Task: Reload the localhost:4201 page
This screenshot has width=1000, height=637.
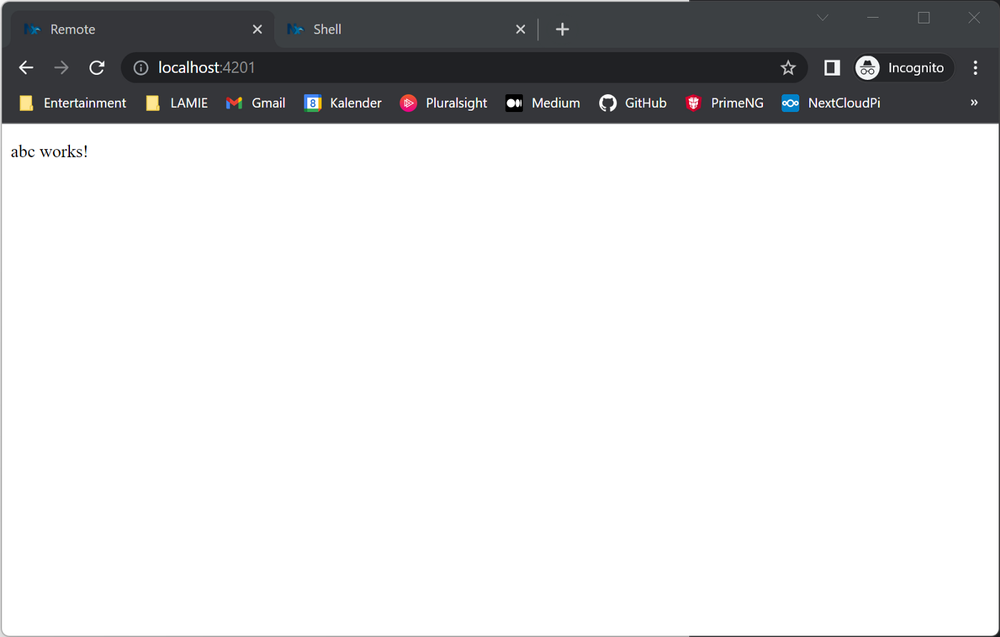Action: (96, 67)
